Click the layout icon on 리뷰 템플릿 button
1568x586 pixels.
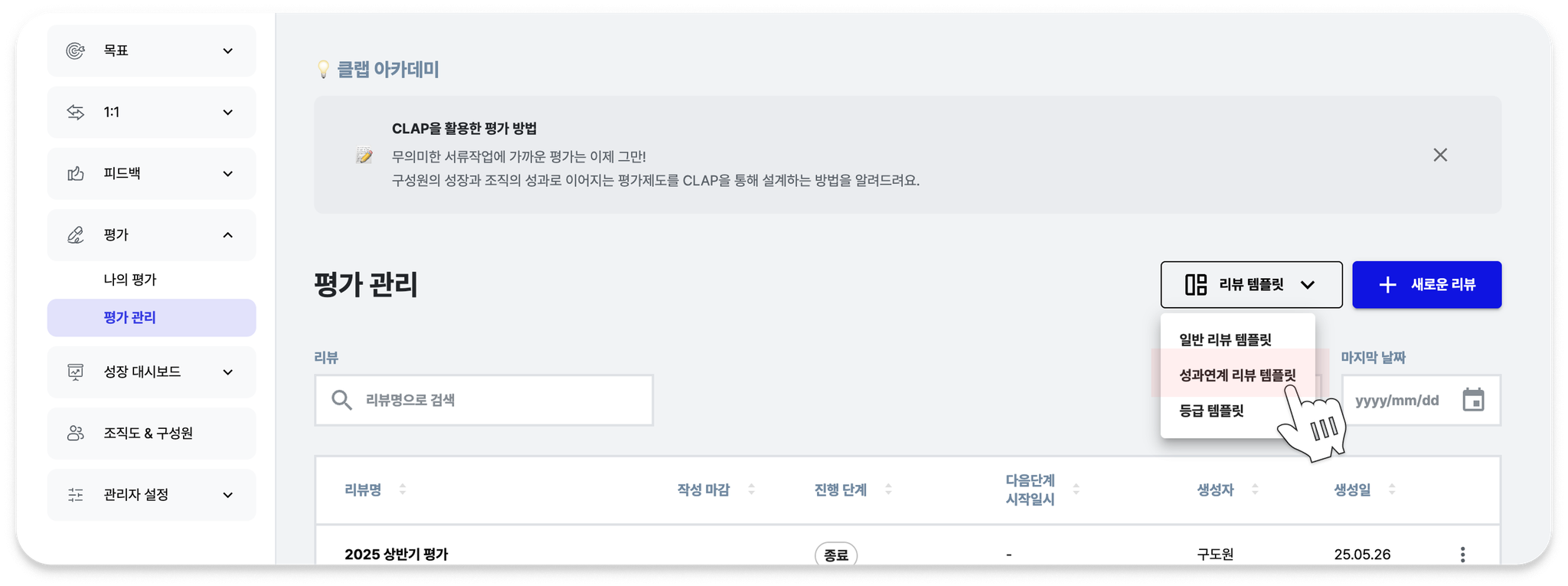pyautogui.click(x=1196, y=284)
